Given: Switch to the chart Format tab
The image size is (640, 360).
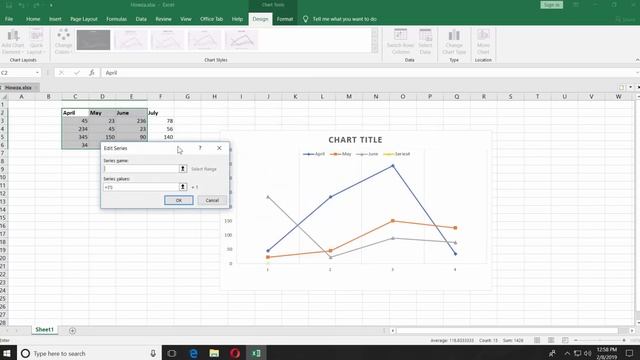Looking at the screenshot, I should point(284,19).
